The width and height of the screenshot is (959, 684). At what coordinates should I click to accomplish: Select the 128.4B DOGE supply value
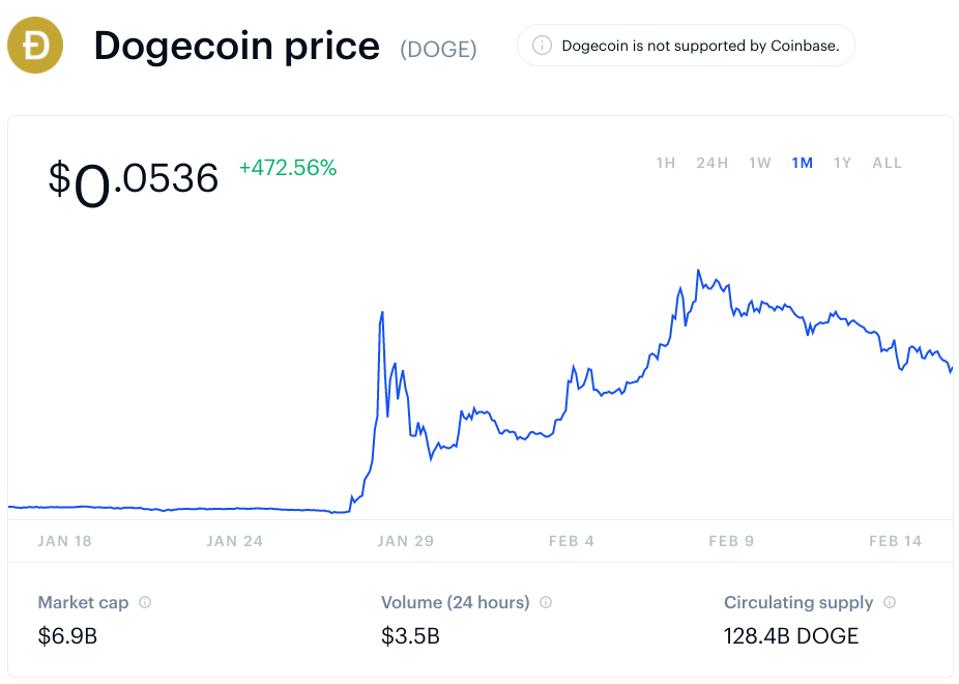[x=791, y=636]
